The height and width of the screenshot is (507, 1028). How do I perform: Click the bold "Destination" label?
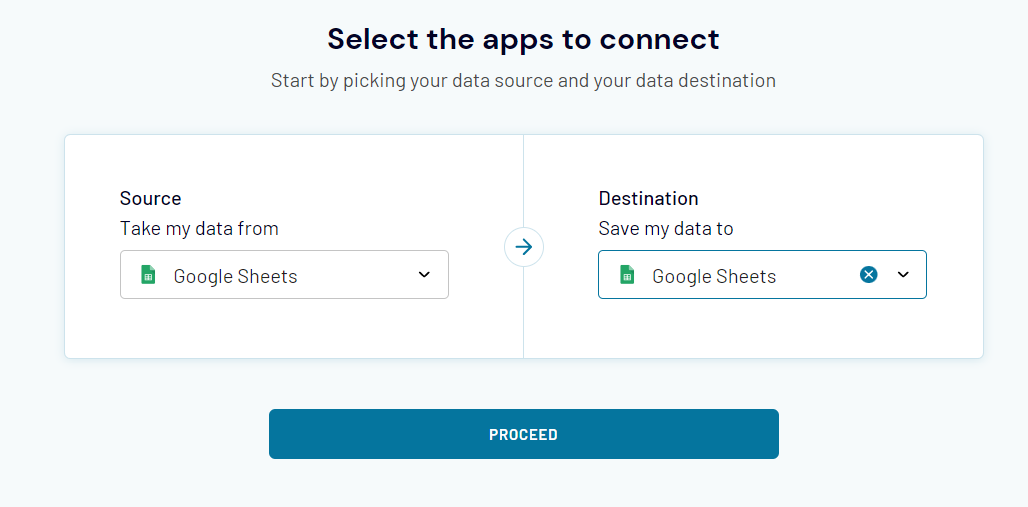coord(648,198)
